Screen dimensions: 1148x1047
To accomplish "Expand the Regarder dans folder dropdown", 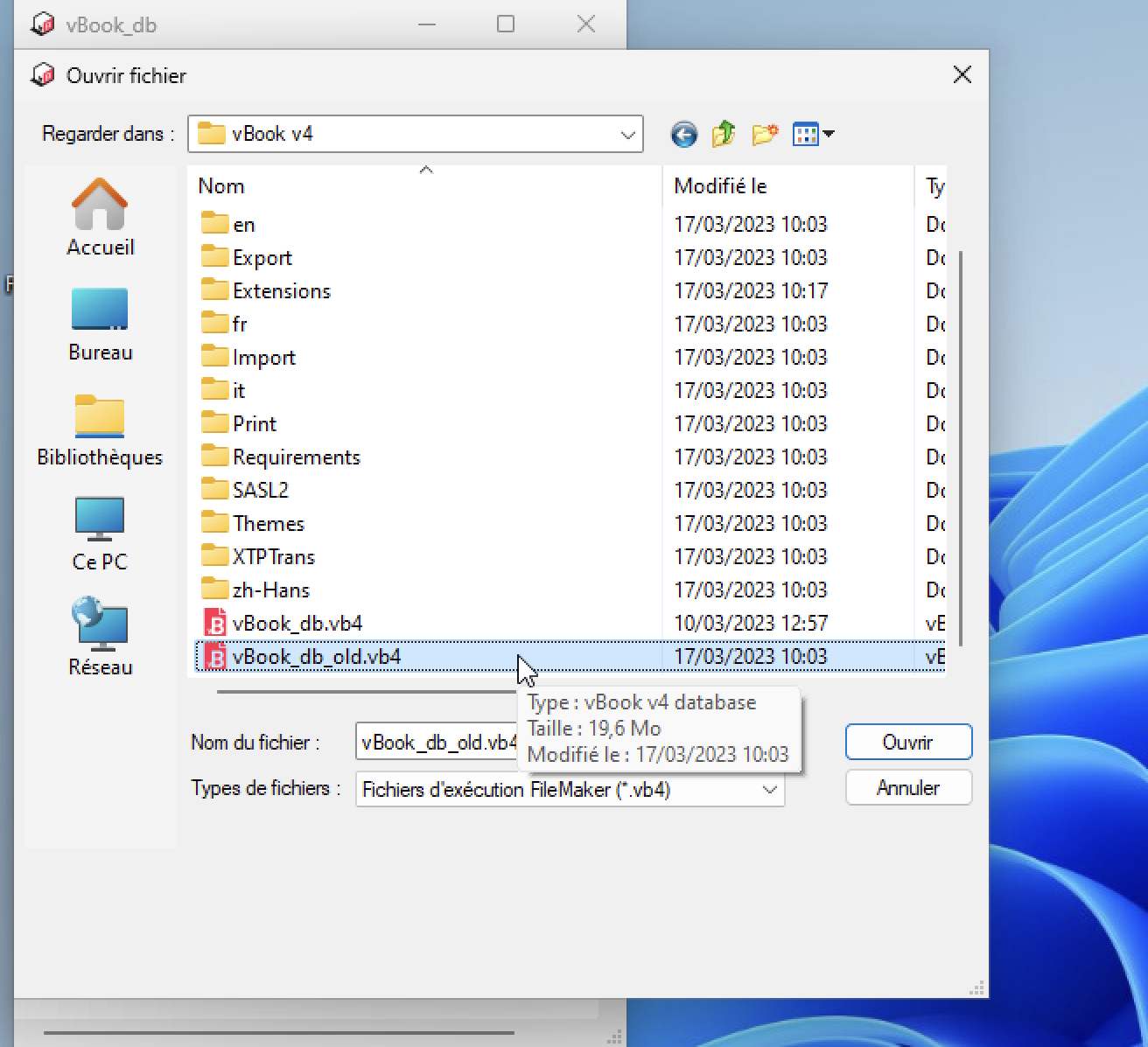I will pyautogui.click(x=627, y=135).
